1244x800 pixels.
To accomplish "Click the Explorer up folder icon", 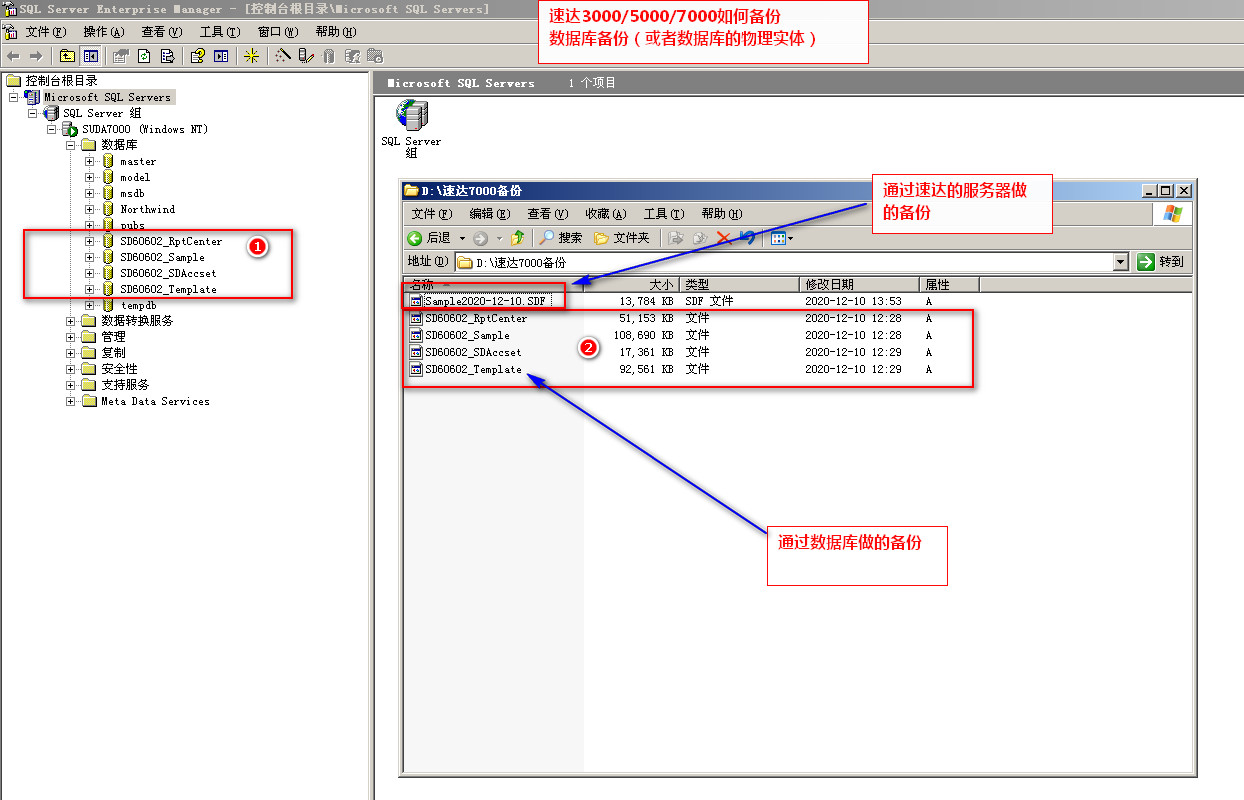I will 518,238.
